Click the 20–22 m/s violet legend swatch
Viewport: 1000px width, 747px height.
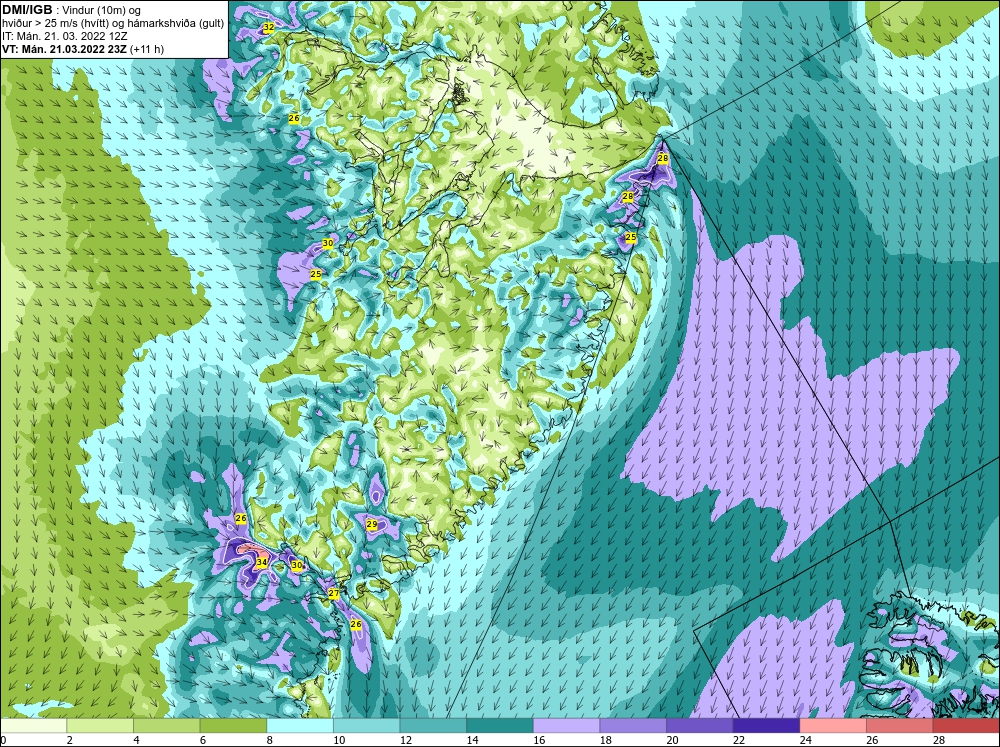pos(700,726)
